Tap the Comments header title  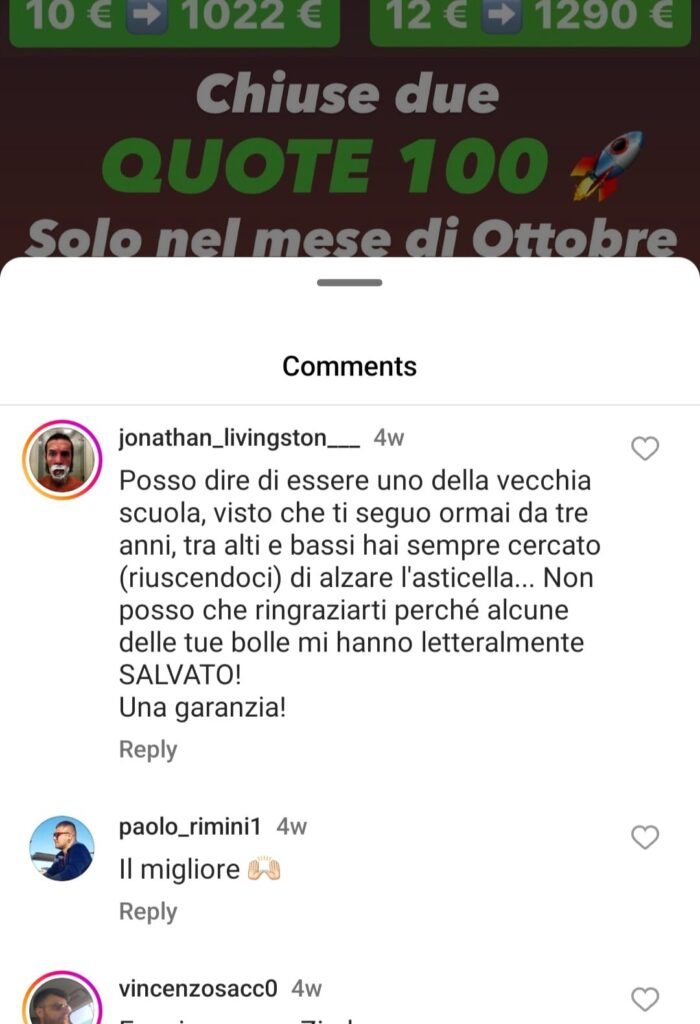coord(349,366)
